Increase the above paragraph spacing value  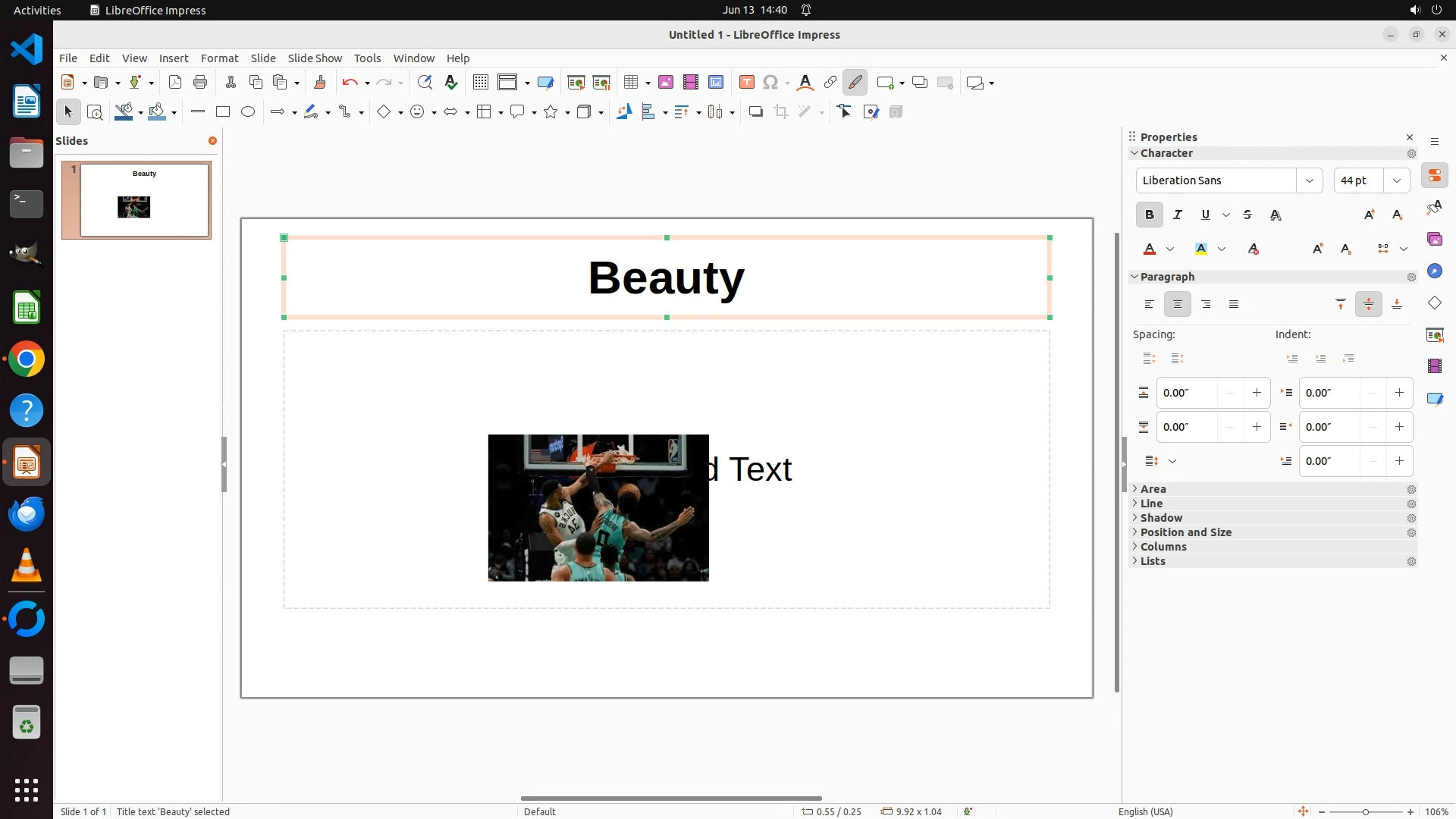pos(1257,393)
